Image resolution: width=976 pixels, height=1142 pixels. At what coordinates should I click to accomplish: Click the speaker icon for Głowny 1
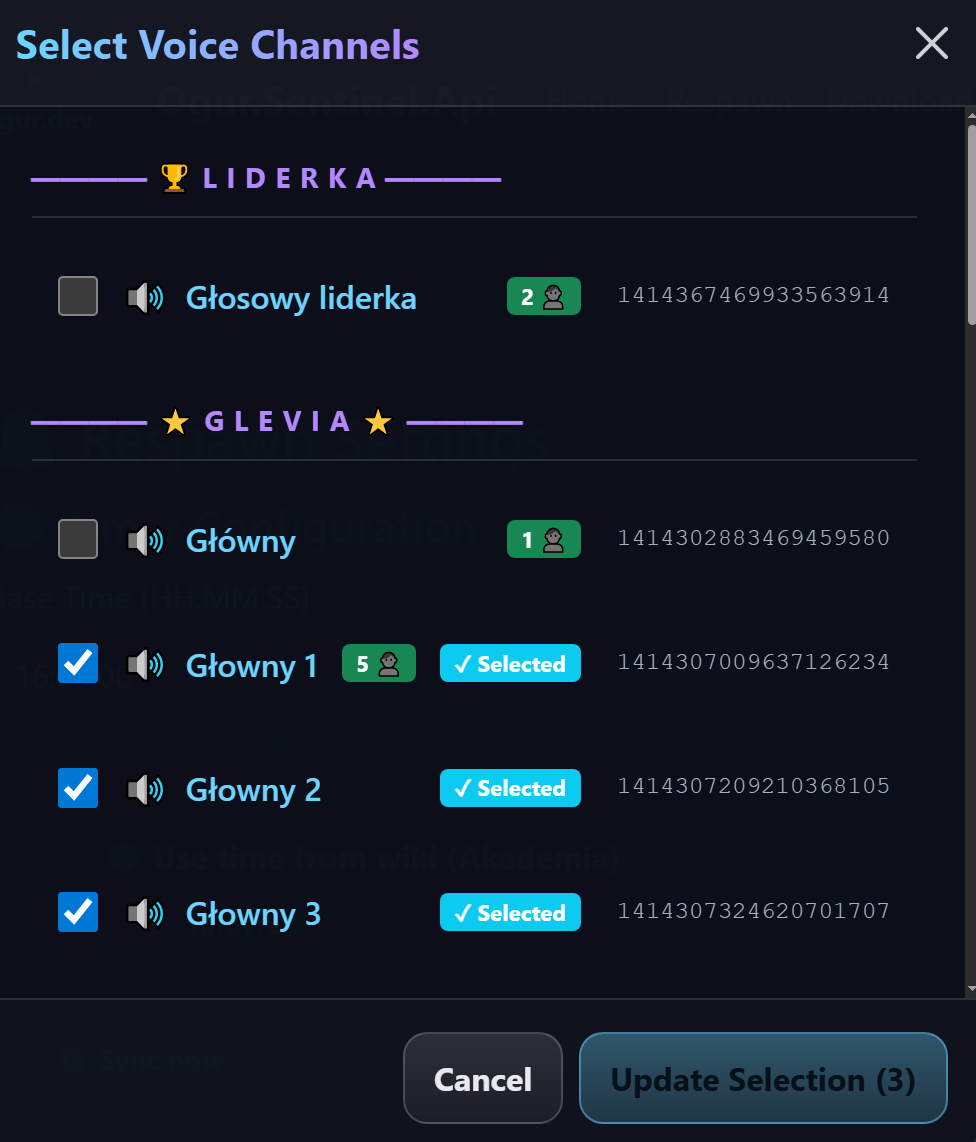pos(145,665)
